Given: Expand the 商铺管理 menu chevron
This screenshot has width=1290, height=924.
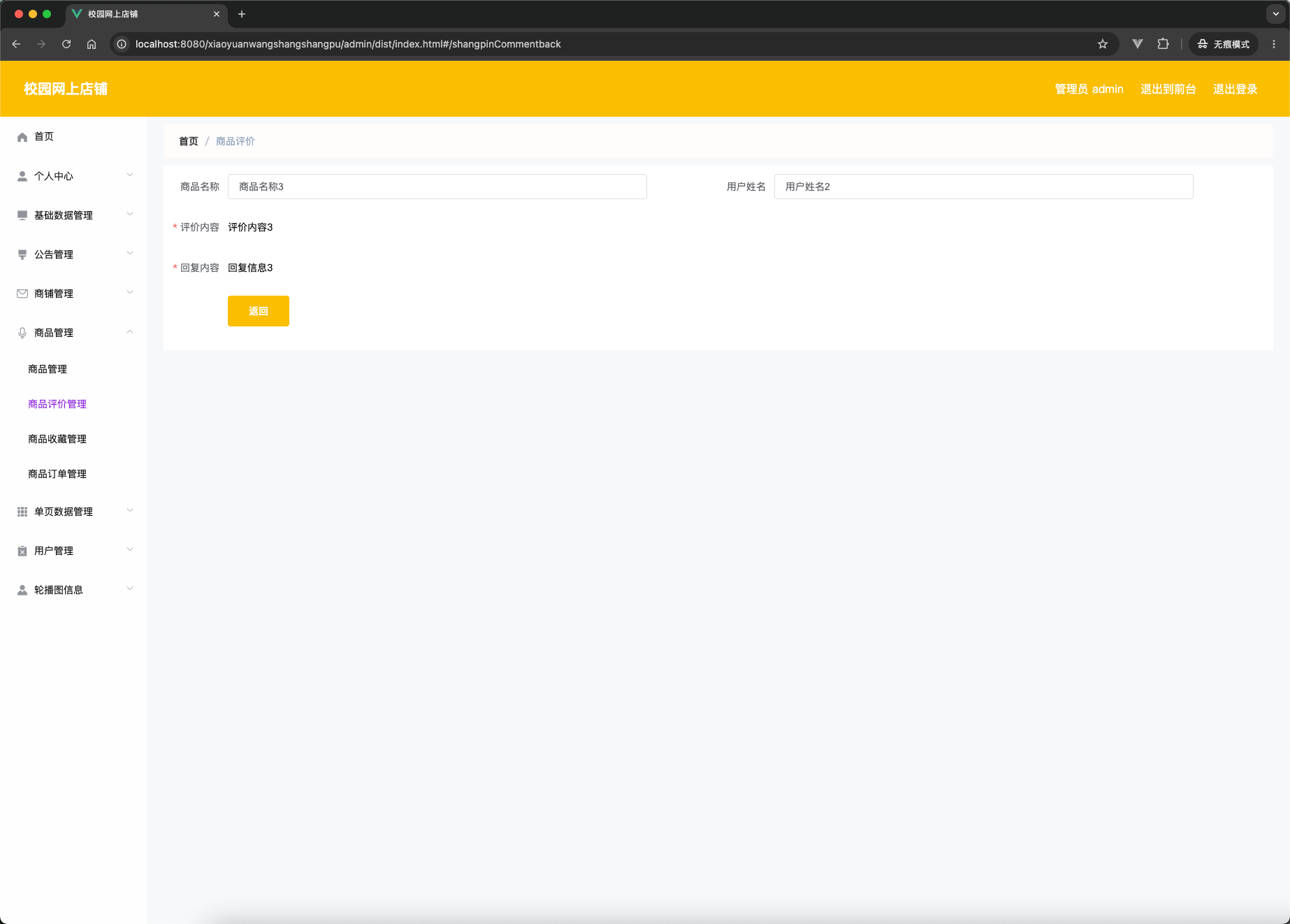Looking at the screenshot, I should click(x=130, y=292).
